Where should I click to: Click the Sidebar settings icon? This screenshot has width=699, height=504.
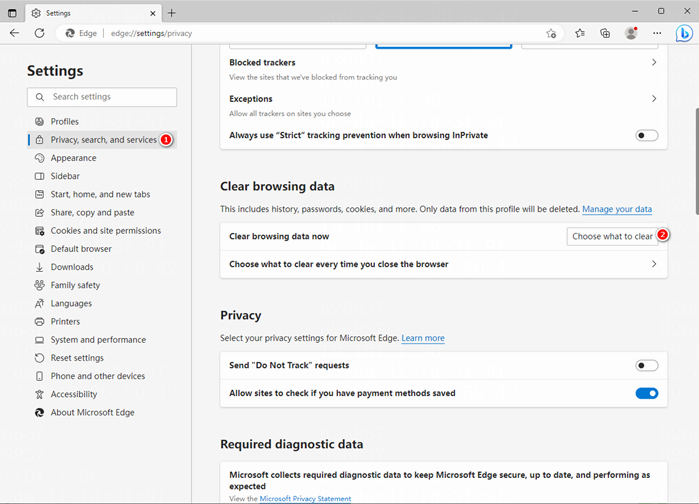[39, 176]
